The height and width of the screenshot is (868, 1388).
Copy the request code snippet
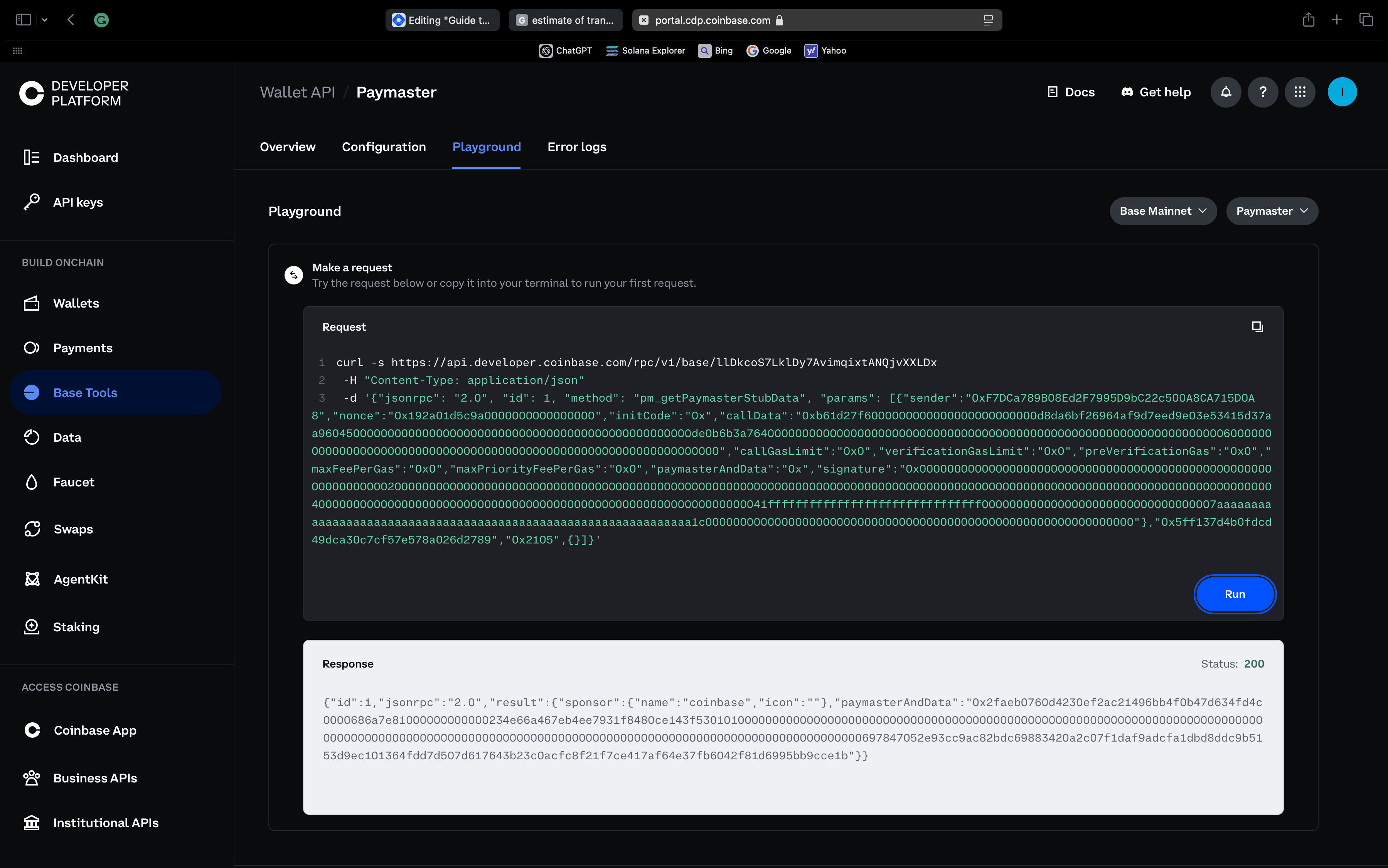(1257, 326)
